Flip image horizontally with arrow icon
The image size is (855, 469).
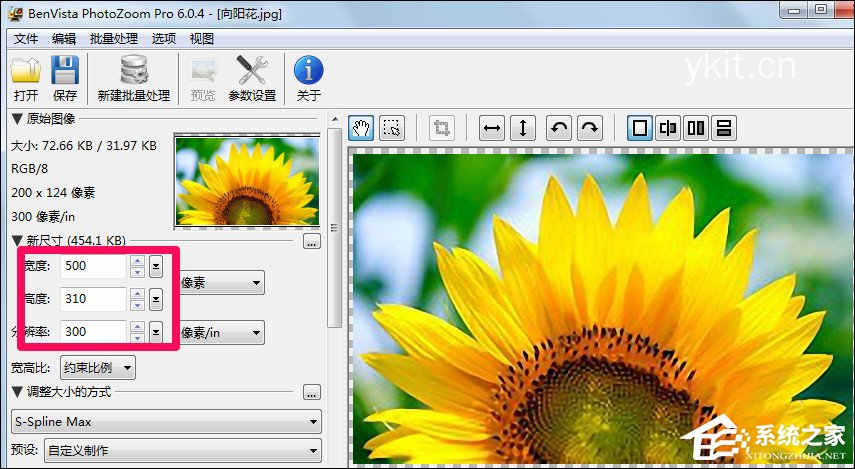point(492,128)
